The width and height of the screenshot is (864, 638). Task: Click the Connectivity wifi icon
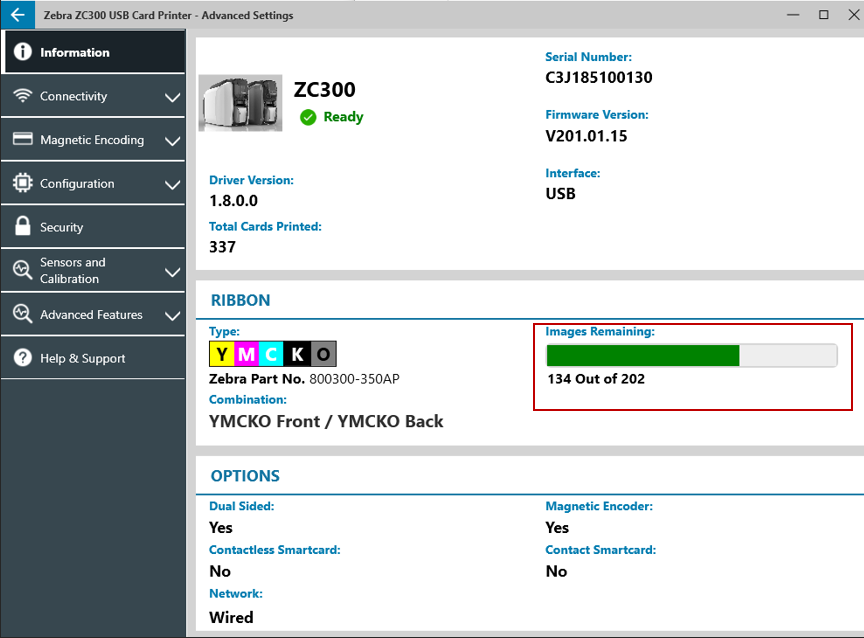23,96
